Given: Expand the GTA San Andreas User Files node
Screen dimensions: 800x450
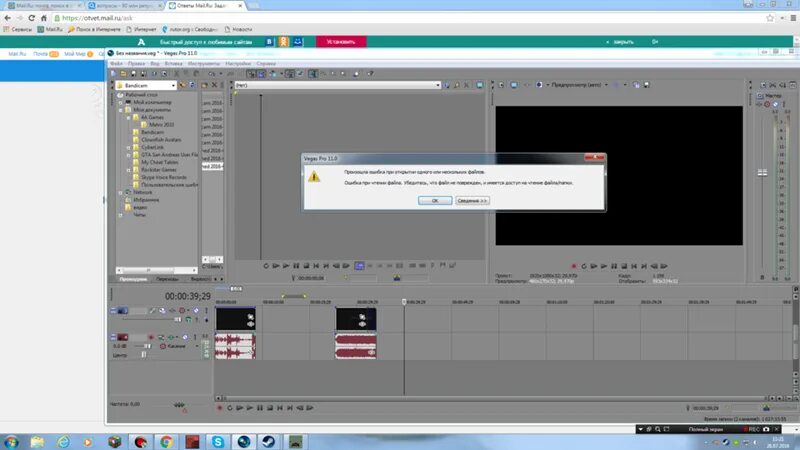Looking at the screenshot, I should 129,155.
